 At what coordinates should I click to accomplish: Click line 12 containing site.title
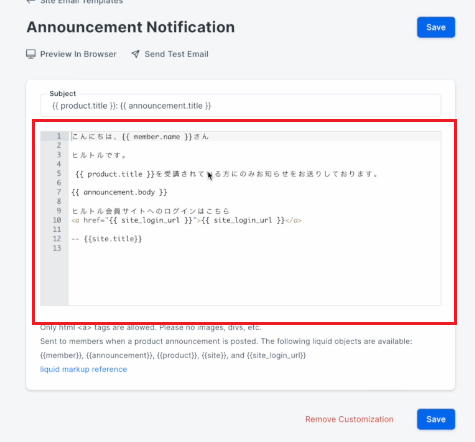[x=107, y=239]
